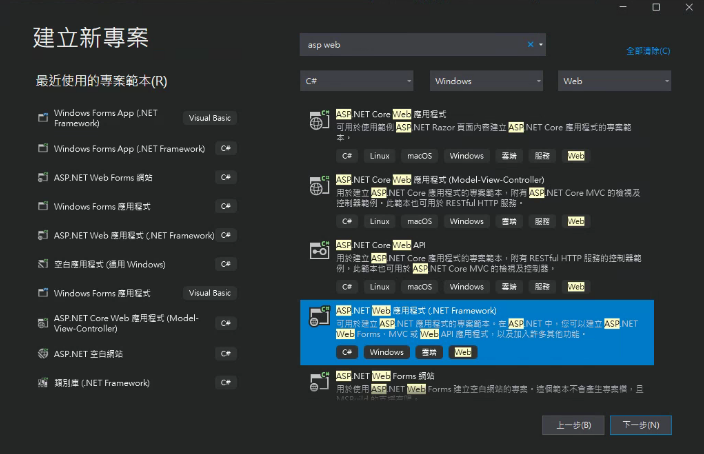Select ASP.NET Web 應用程式 (.NET Framework) result title
The image size is (704, 454).
tap(416, 310)
